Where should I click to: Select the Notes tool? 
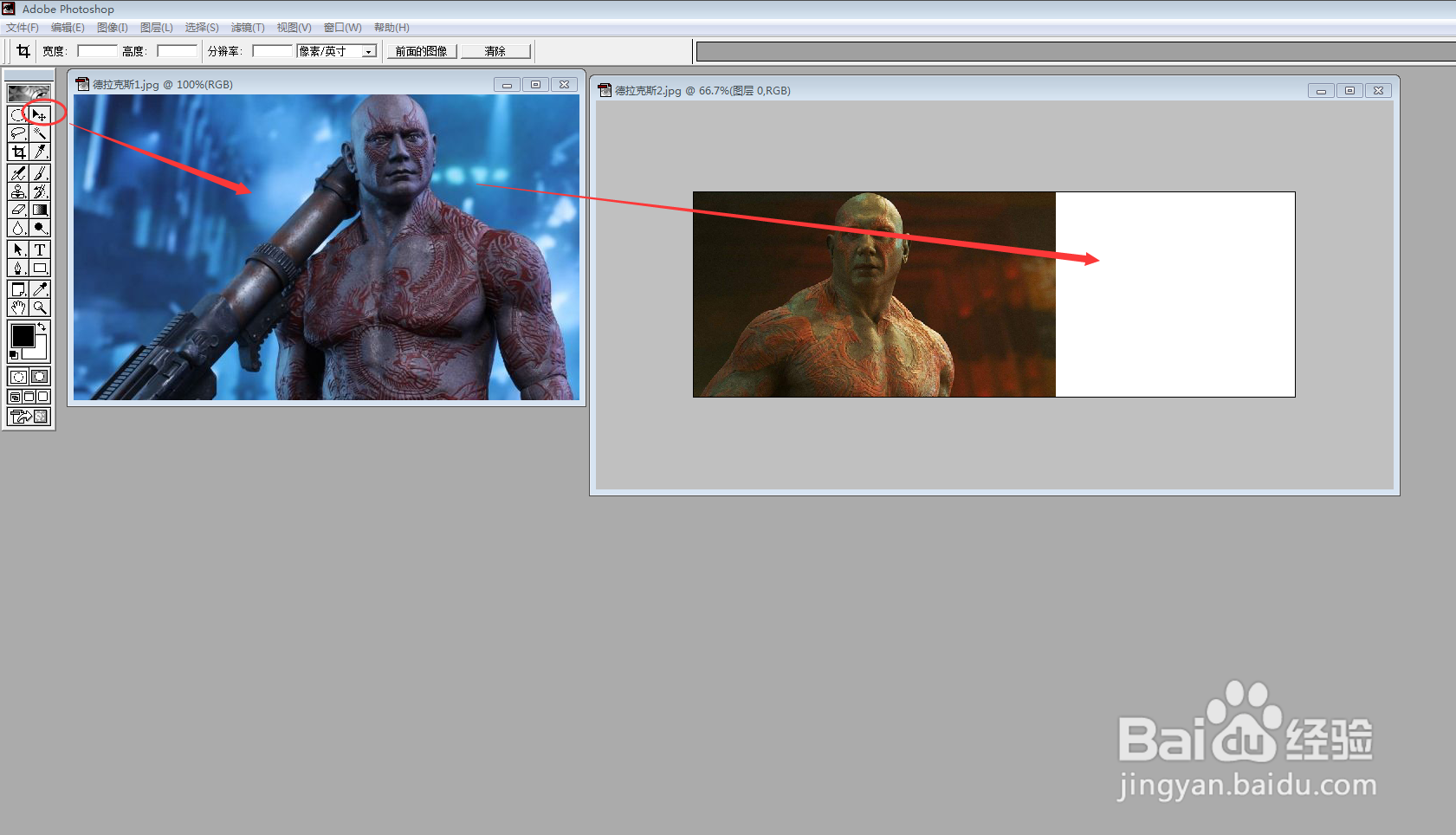click(18, 289)
